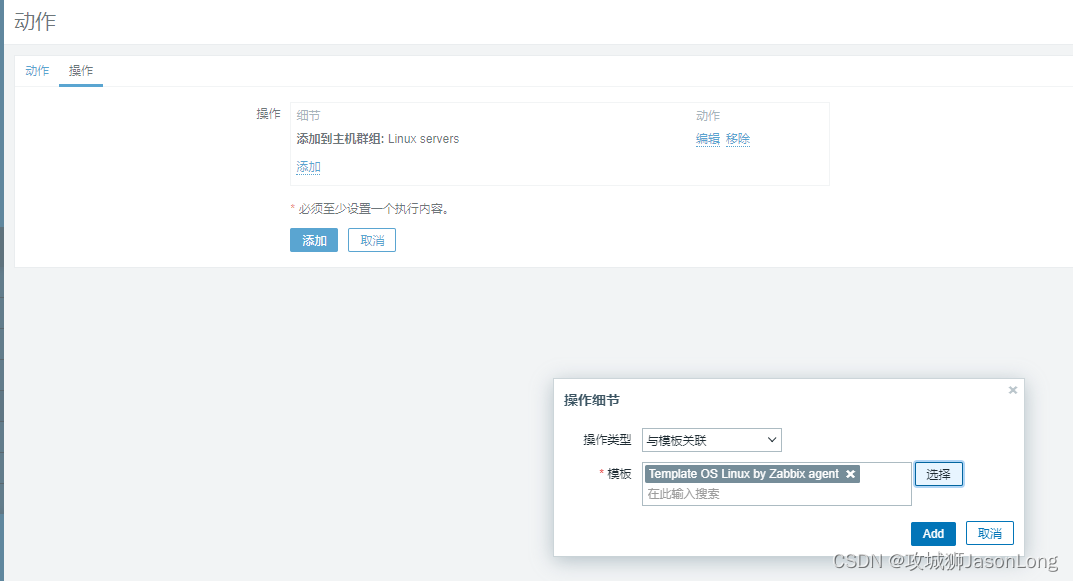The image size is (1073, 581).
Task: Click the 编辑 link for Linux servers operation
Action: pyautogui.click(x=708, y=139)
